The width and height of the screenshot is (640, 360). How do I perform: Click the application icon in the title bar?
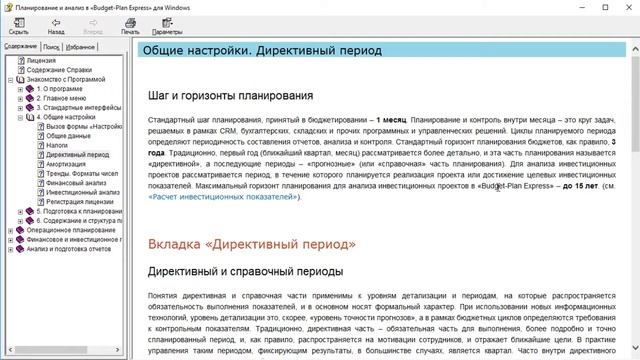pyautogui.click(x=8, y=7)
